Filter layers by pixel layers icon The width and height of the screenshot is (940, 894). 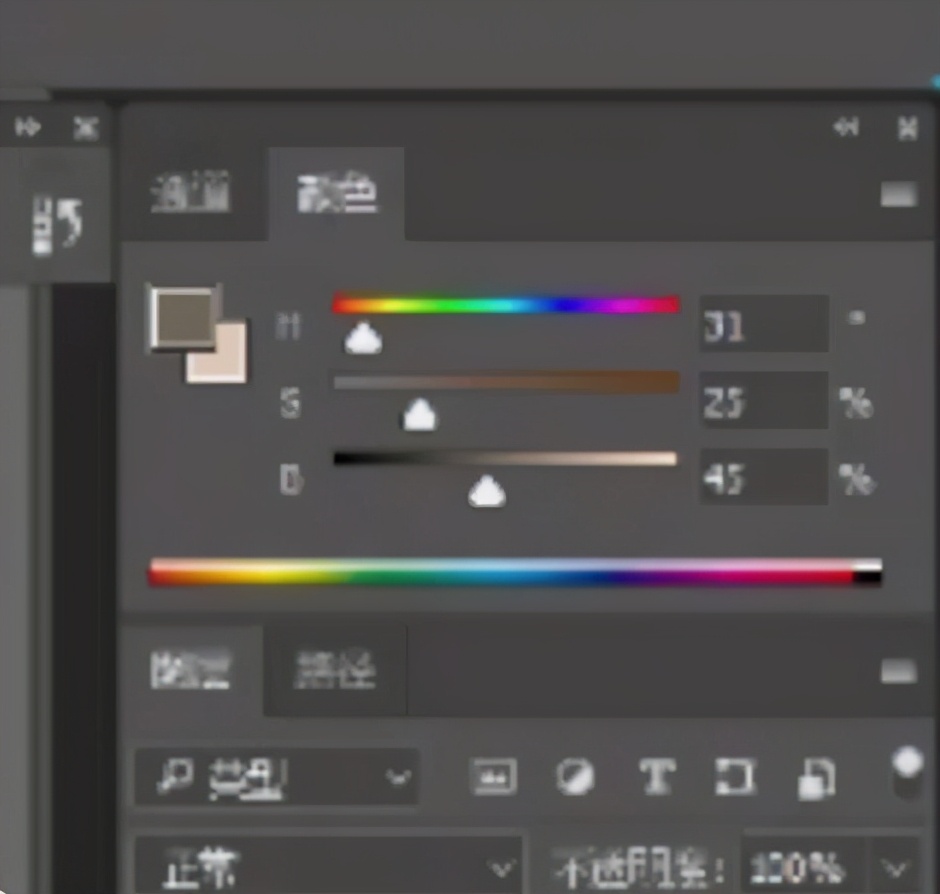pos(494,777)
